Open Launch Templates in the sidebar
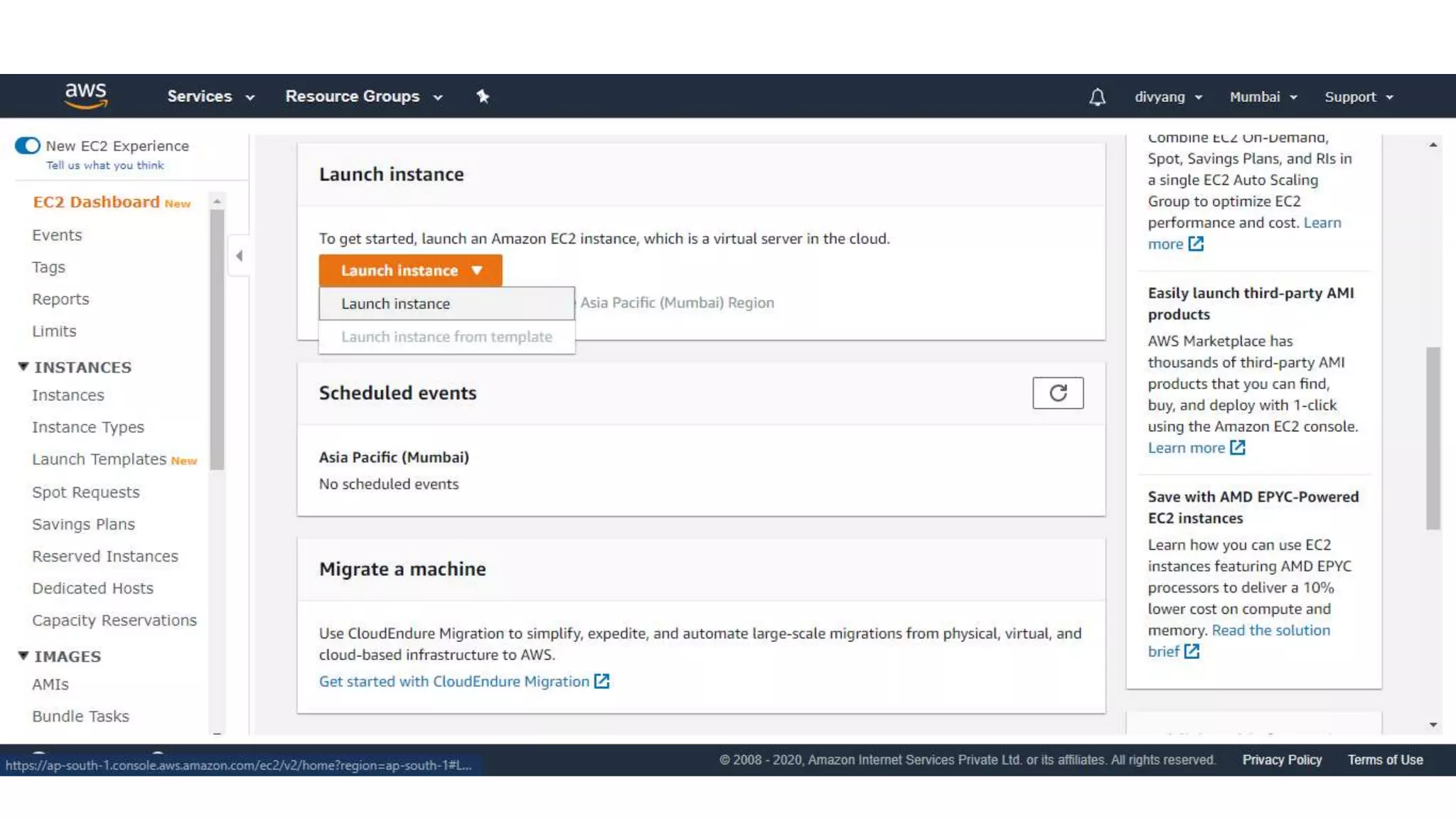Image resolution: width=1456 pixels, height=819 pixels. point(99,459)
